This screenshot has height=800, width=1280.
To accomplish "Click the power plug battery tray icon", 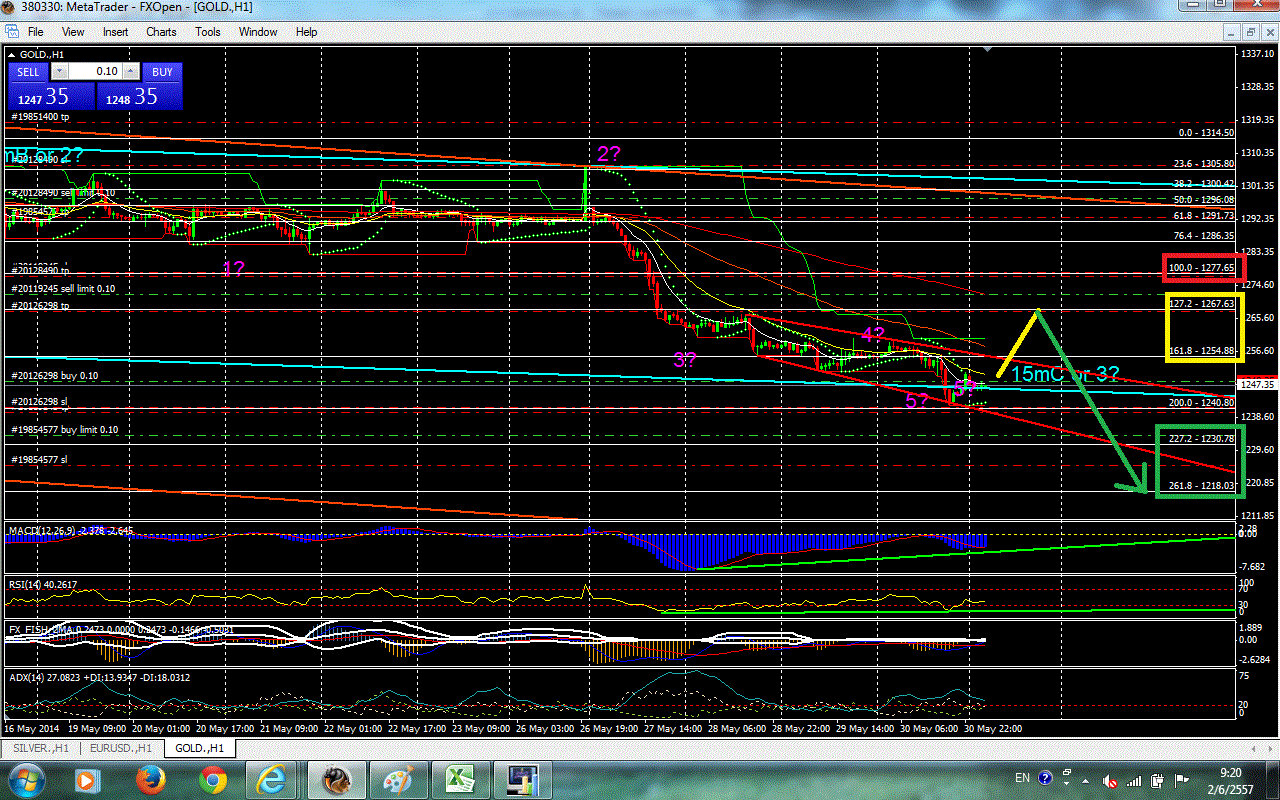I will point(1157,779).
